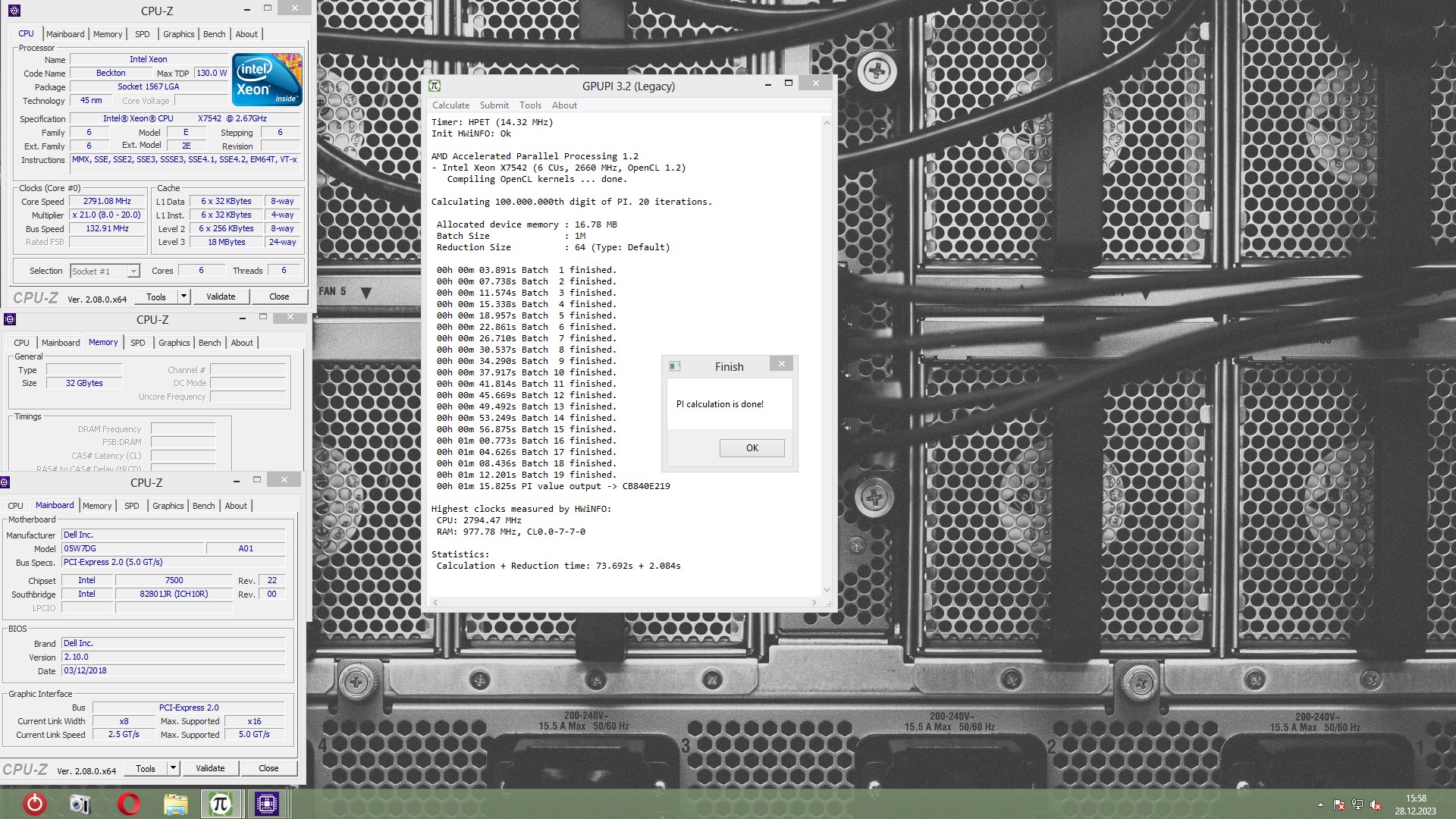Image resolution: width=1456 pixels, height=819 pixels.
Task: Click Close button in top CPU-Z window
Action: [x=279, y=297]
